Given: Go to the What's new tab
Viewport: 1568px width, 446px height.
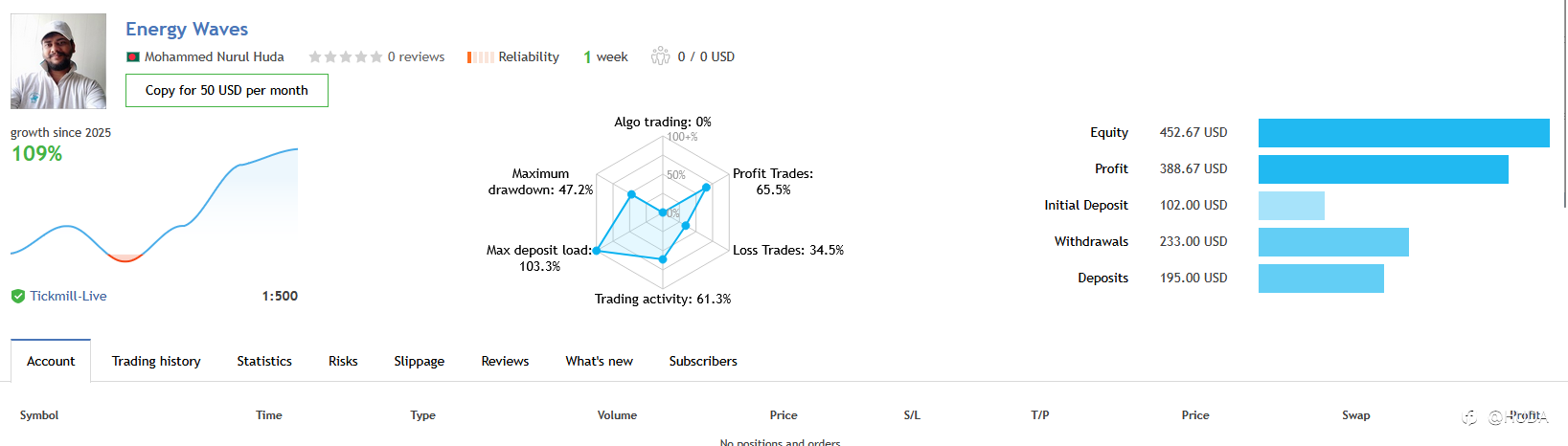Looking at the screenshot, I should (x=600, y=362).
